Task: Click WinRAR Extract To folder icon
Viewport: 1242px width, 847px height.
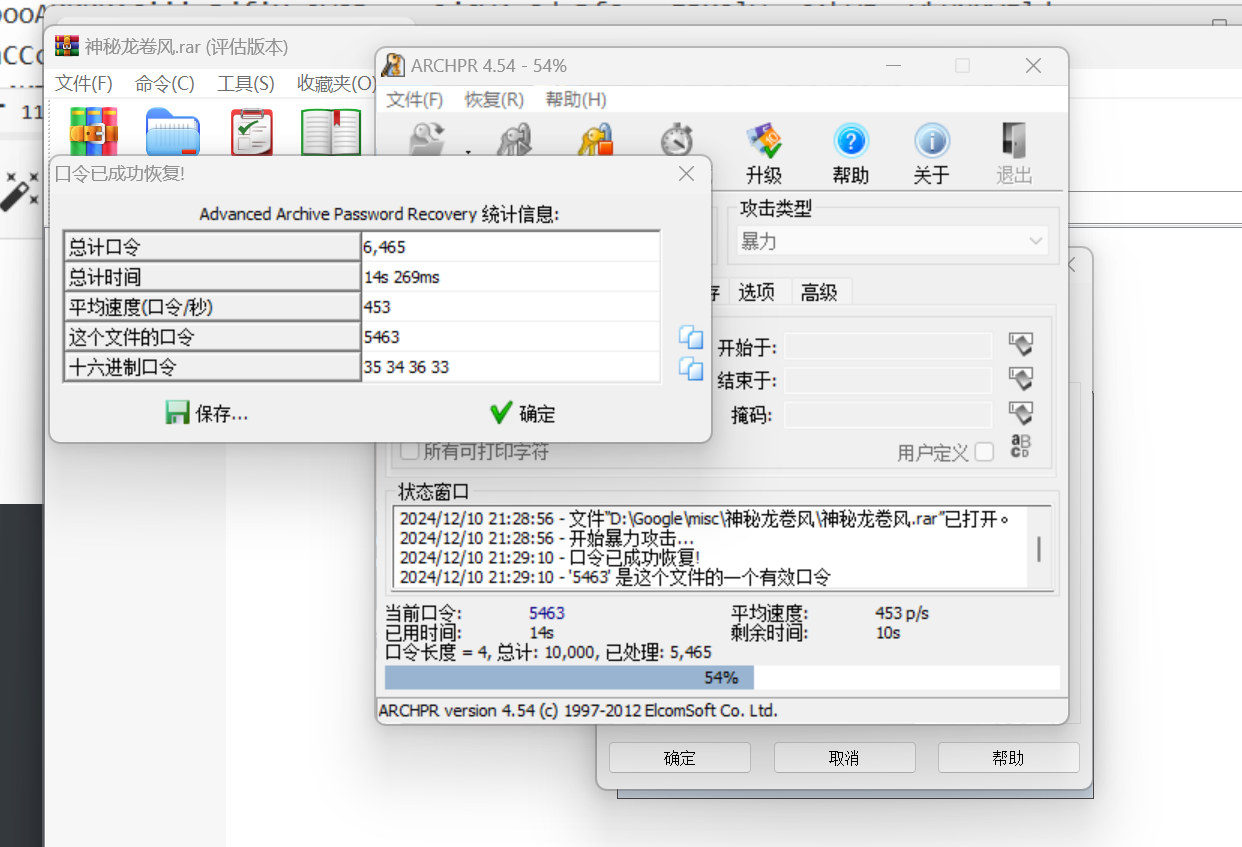Action: [173, 132]
